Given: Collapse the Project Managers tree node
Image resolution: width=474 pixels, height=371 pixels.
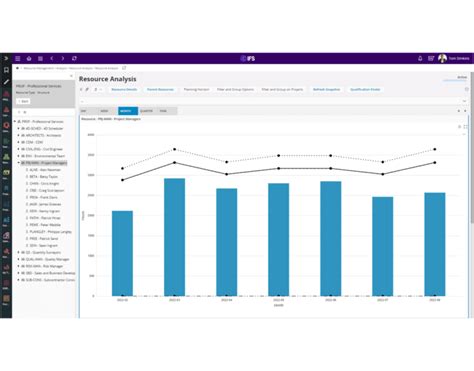Looking at the screenshot, I should 19,163.
